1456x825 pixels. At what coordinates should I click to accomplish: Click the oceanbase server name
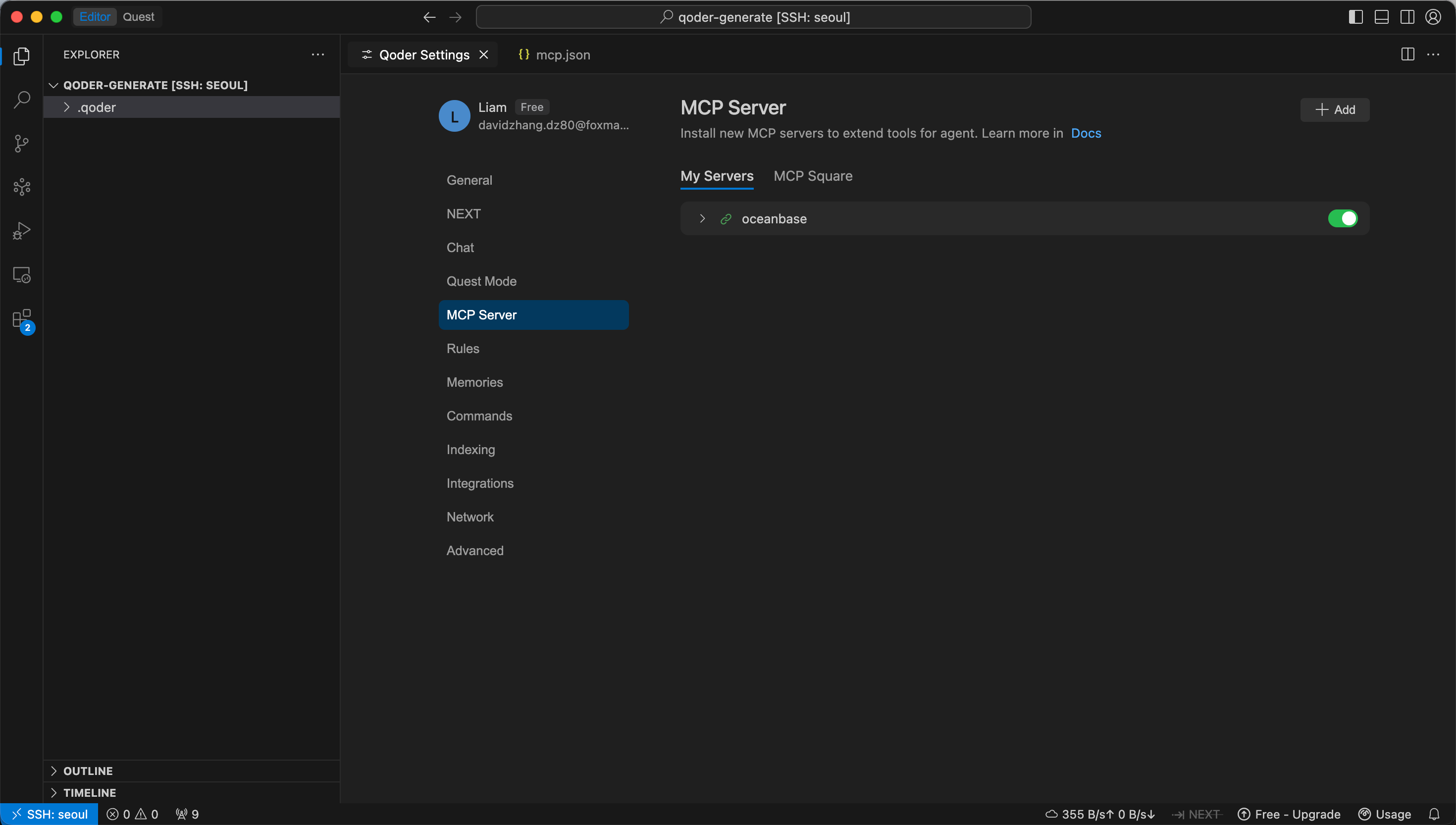tap(774, 219)
